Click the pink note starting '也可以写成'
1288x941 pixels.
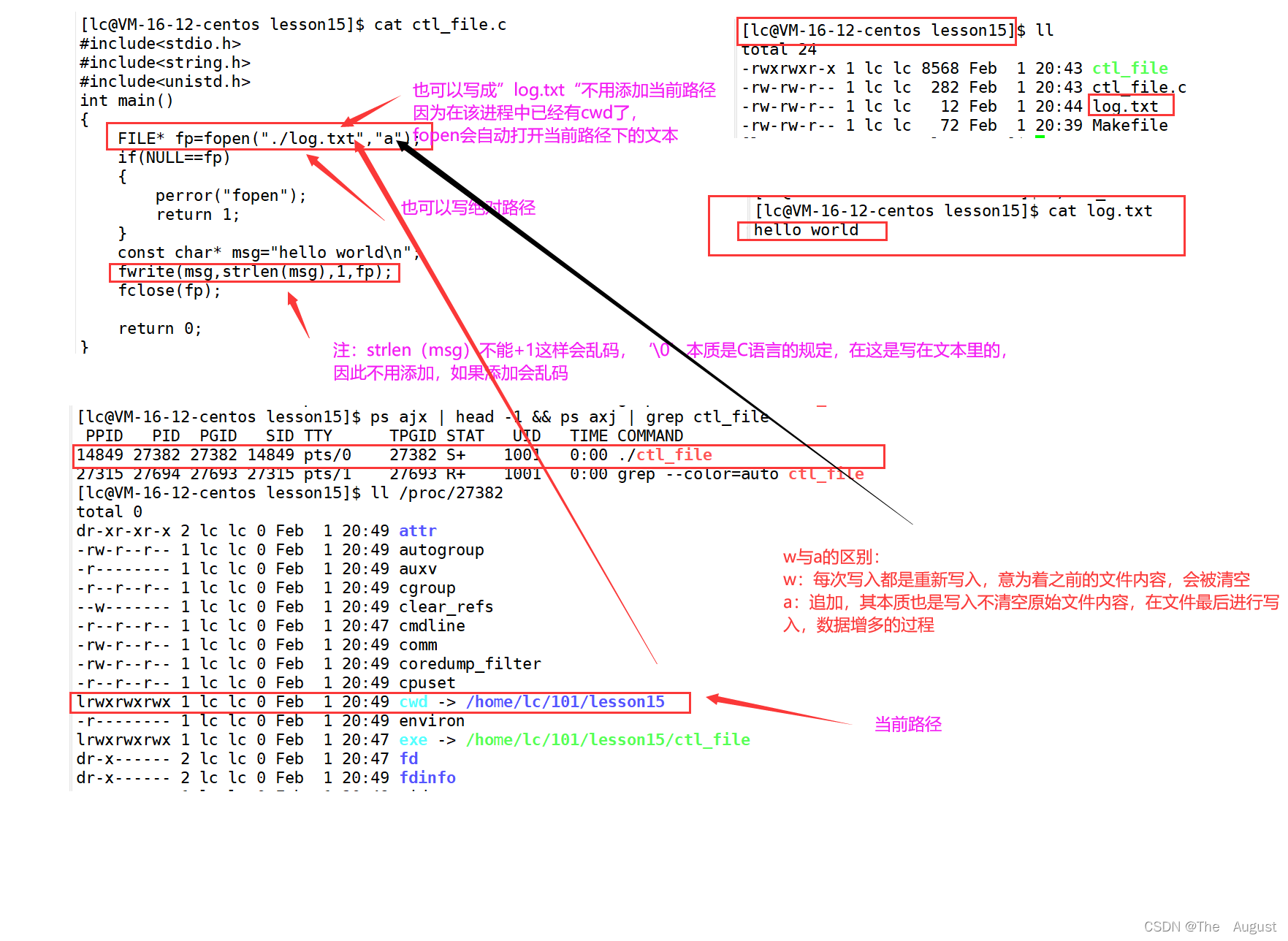[x=564, y=113]
